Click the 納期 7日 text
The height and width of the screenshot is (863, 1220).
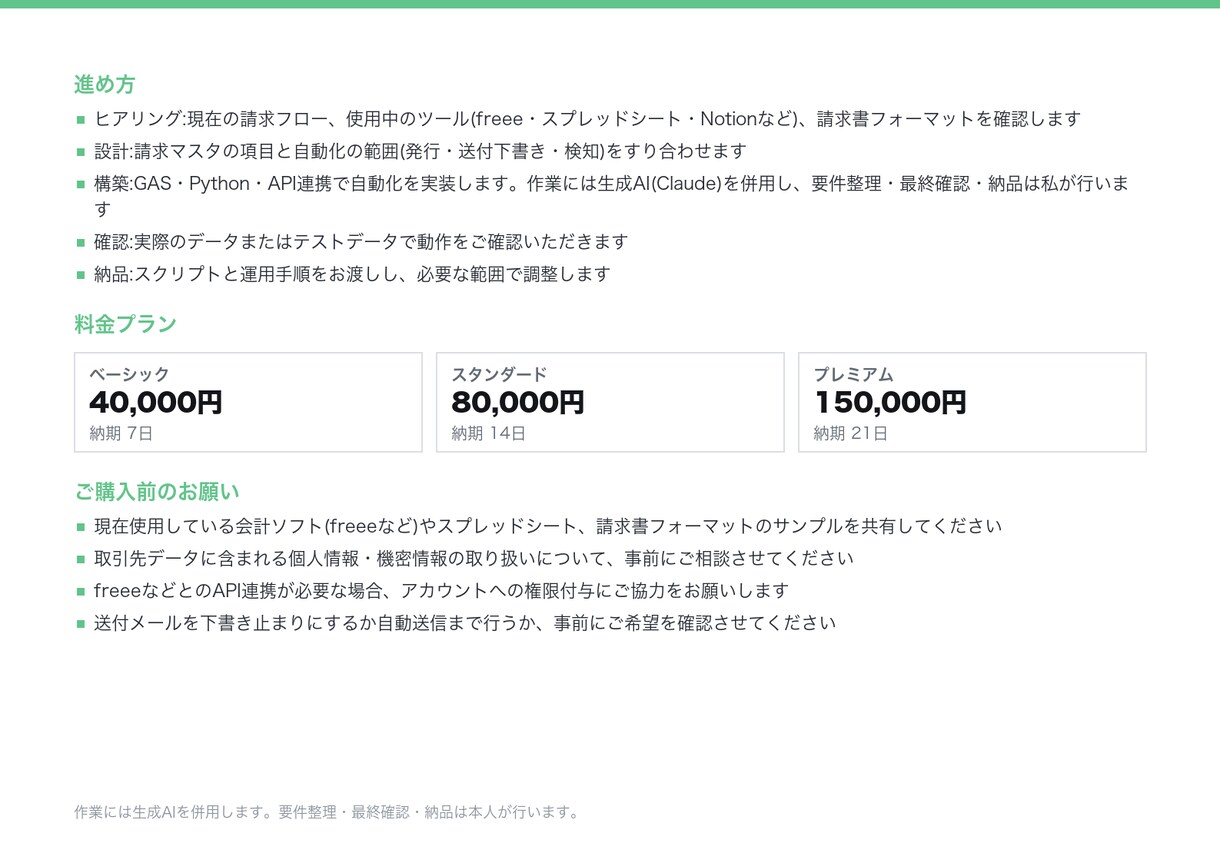click(x=121, y=433)
